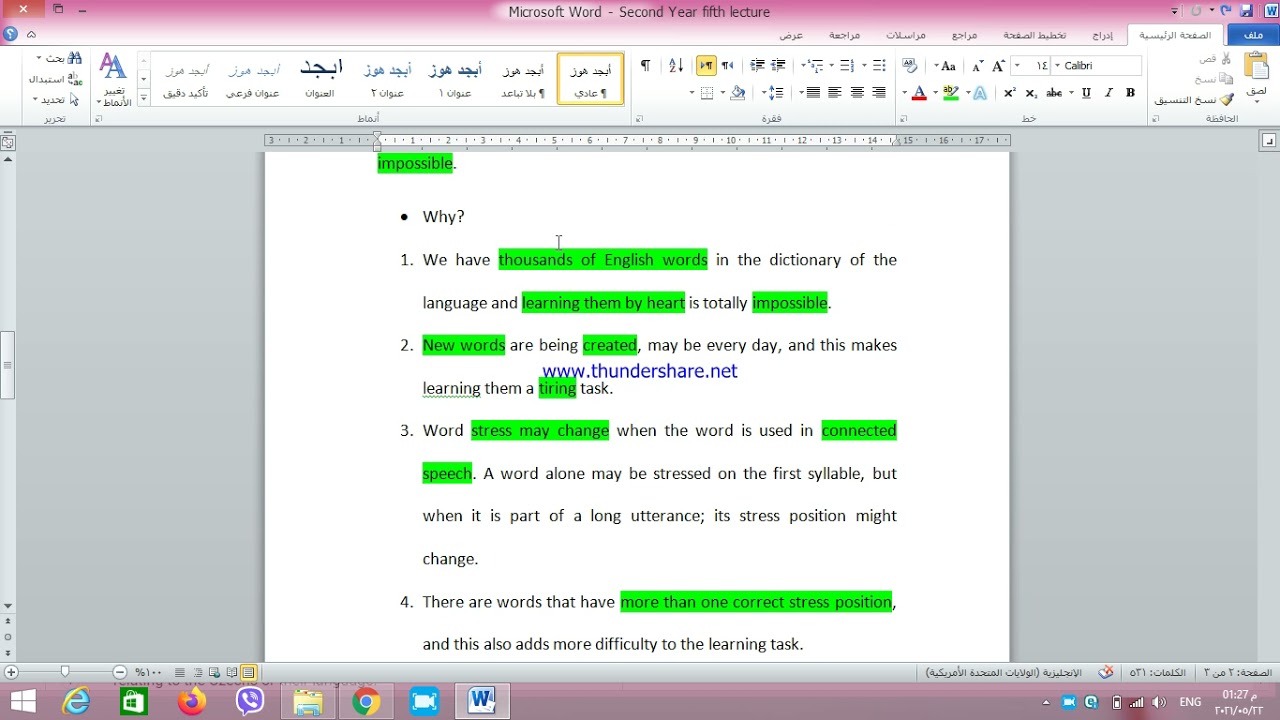Open line spacing options

click(x=774, y=93)
